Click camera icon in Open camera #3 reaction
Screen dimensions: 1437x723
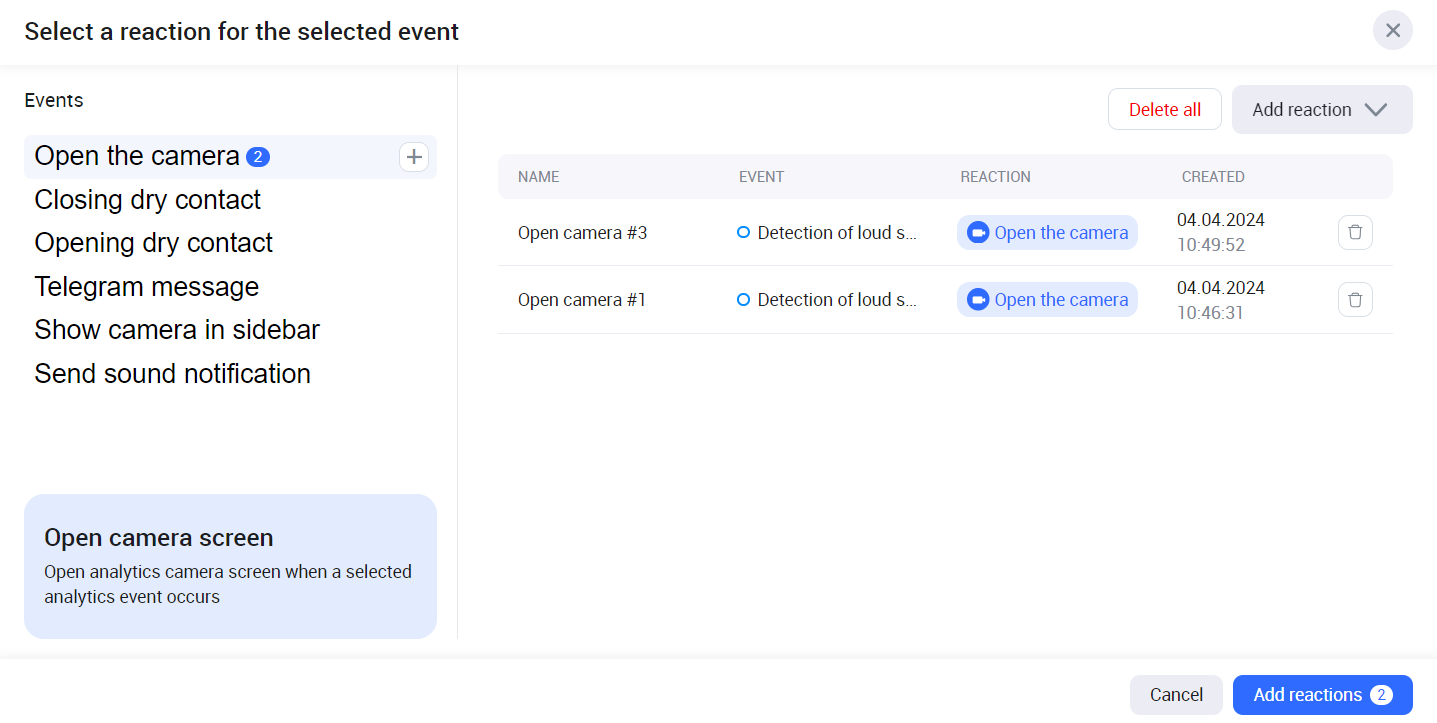coord(977,233)
